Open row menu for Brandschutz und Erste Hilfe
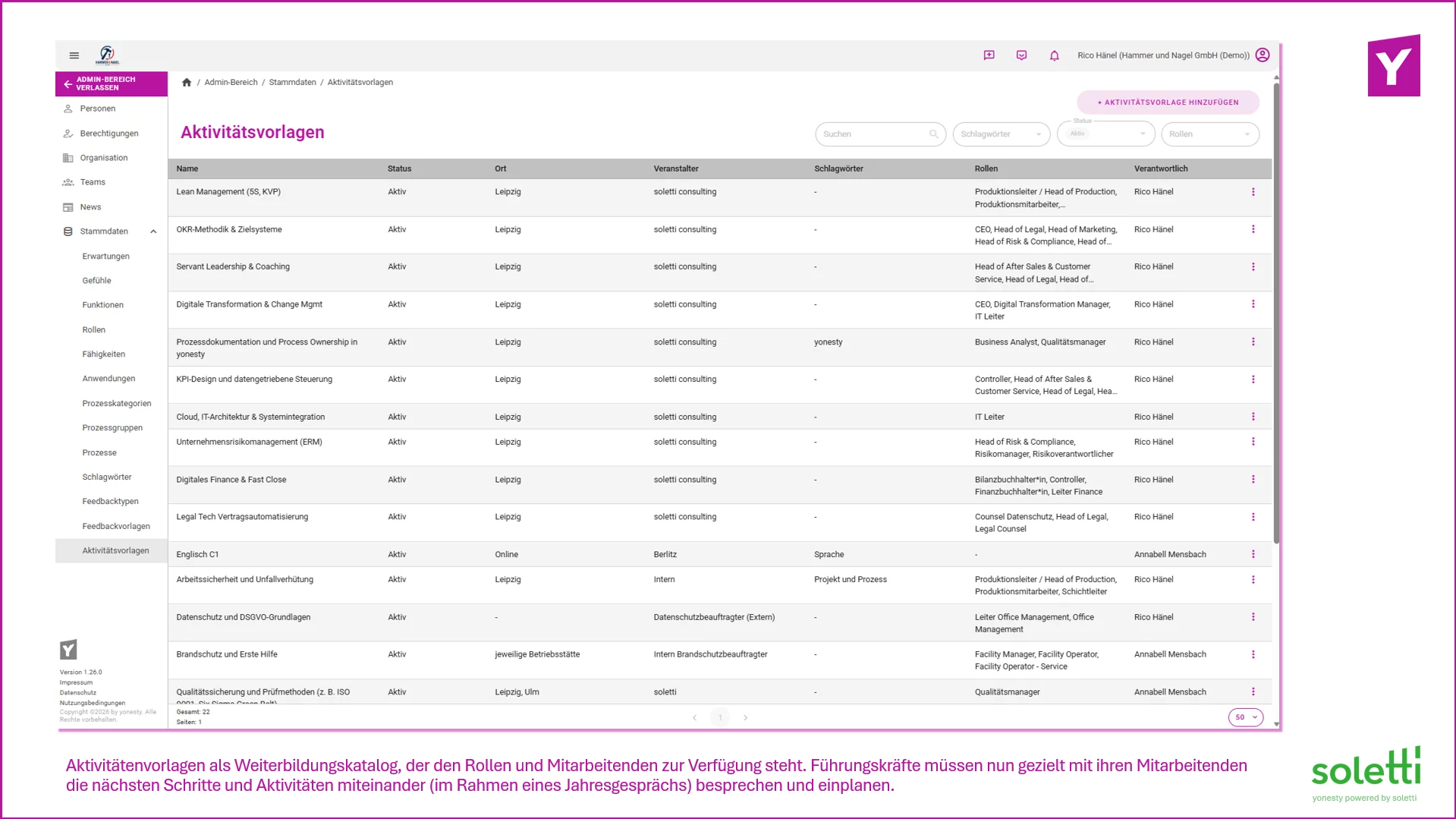This screenshot has width=1456, height=819. [1253, 654]
